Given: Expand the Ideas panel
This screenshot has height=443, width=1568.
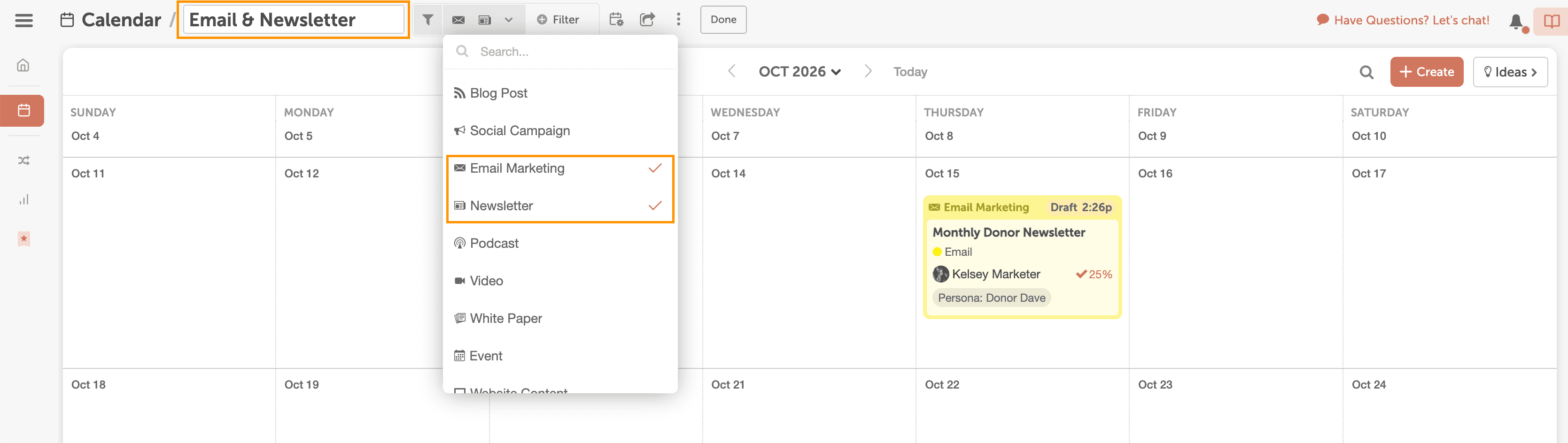Looking at the screenshot, I should pyautogui.click(x=1510, y=72).
